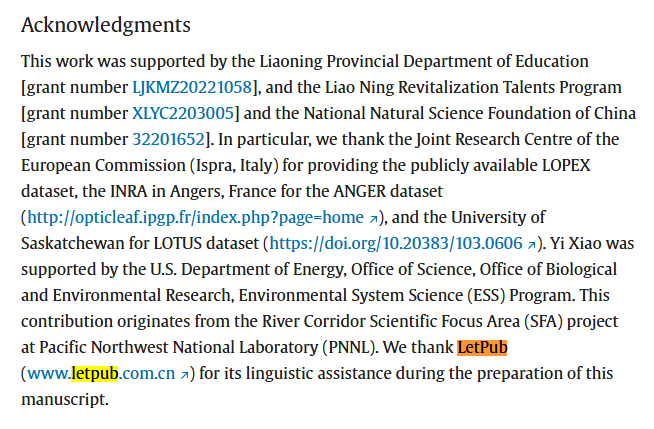
Task: Click the yellow-highlighted "letpub" in the URL
Action: [95, 373]
